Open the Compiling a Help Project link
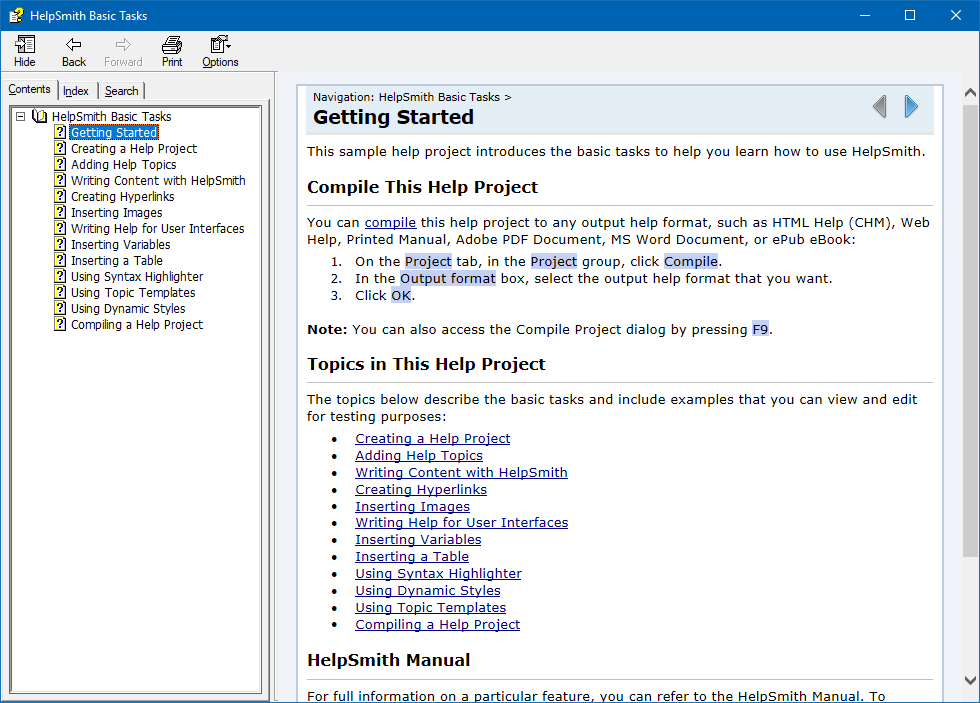980x703 pixels. click(438, 624)
